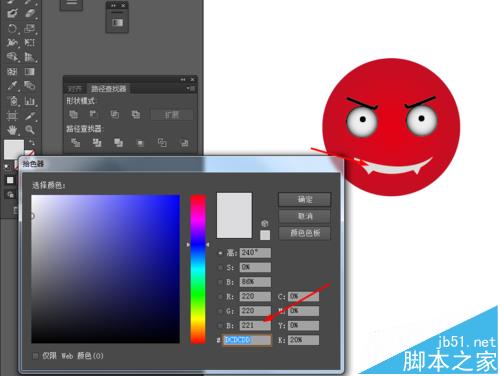The width and height of the screenshot is (500, 376).
Task: Click the large new color preview swatch
Action: coord(234,215)
